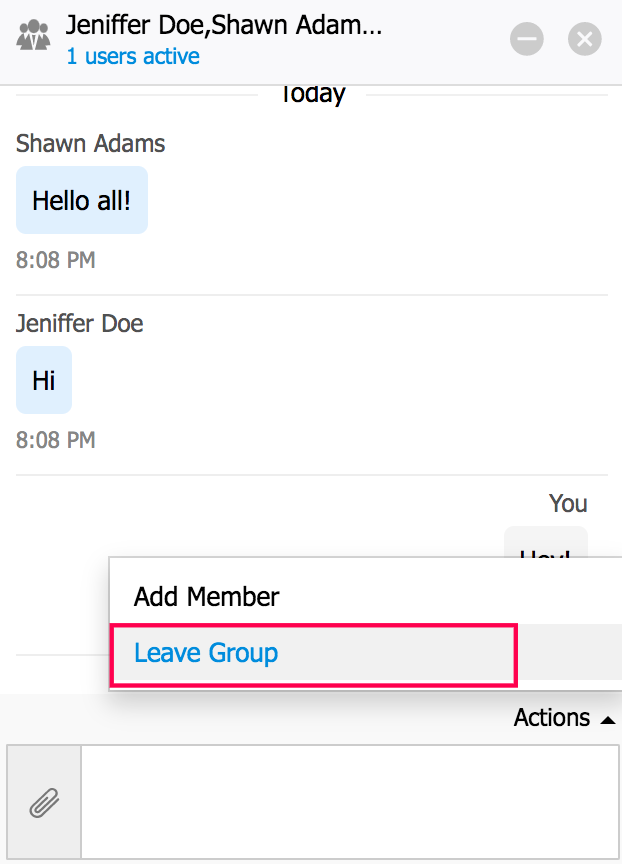Click the sender name Jeniffer Doe
The height and width of the screenshot is (864, 622).
tap(80, 324)
